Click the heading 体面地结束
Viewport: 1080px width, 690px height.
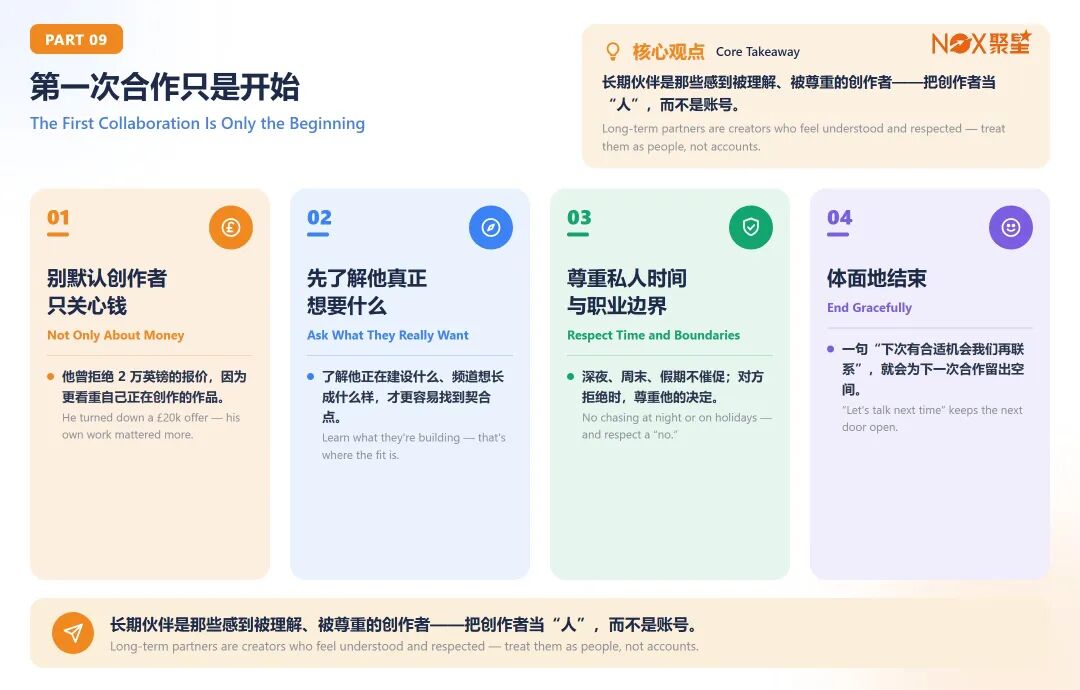tap(877, 278)
